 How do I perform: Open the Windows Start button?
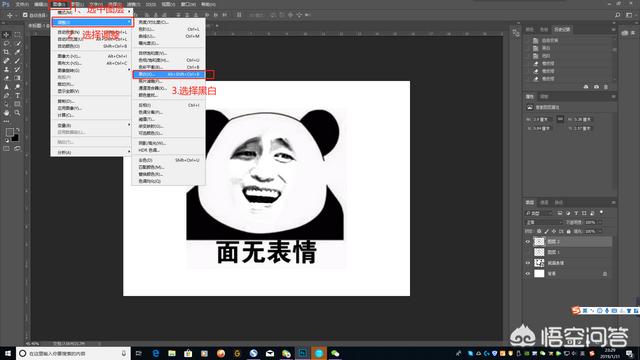pos(8,353)
